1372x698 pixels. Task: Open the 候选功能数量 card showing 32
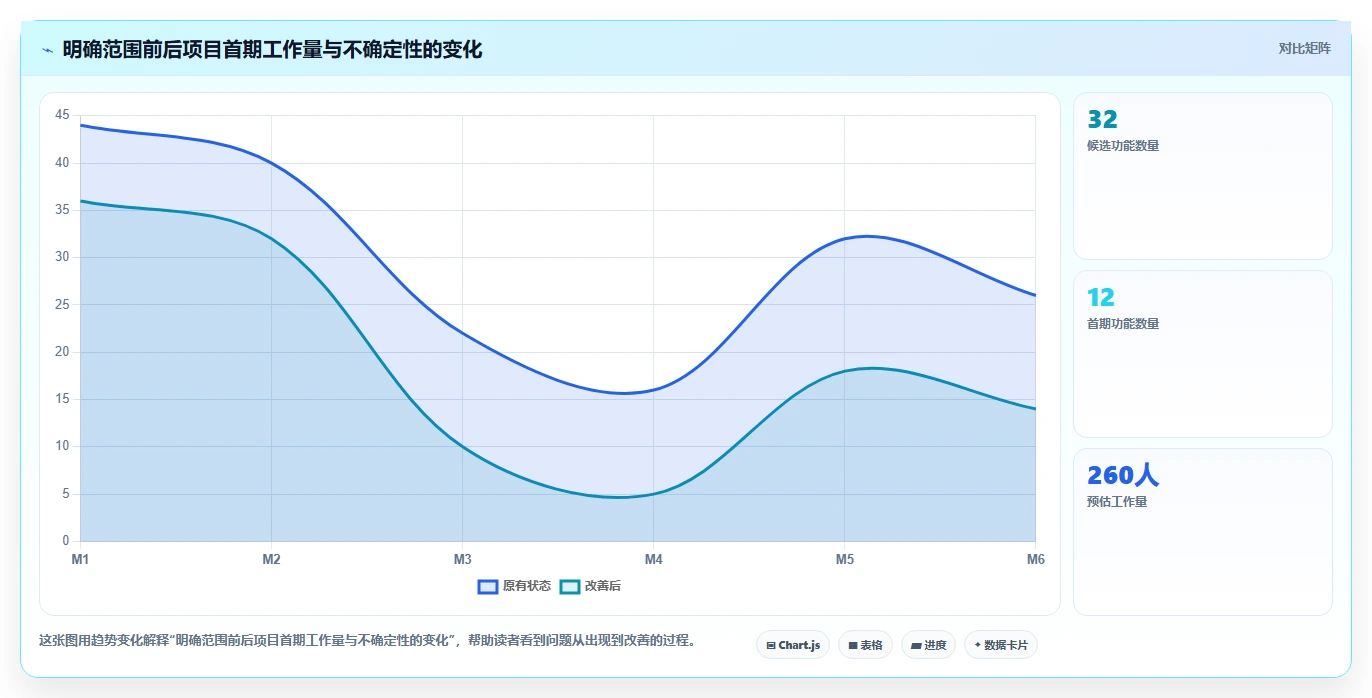(1202, 176)
